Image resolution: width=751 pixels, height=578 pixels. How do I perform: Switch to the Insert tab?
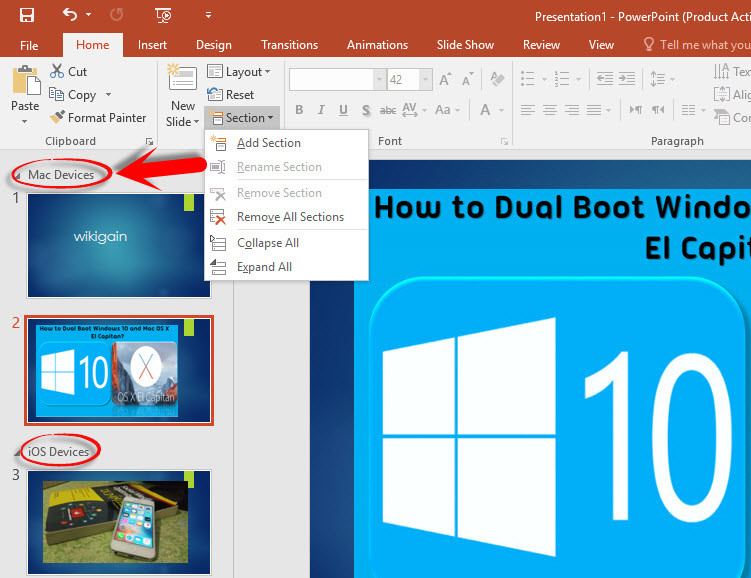(152, 45)
